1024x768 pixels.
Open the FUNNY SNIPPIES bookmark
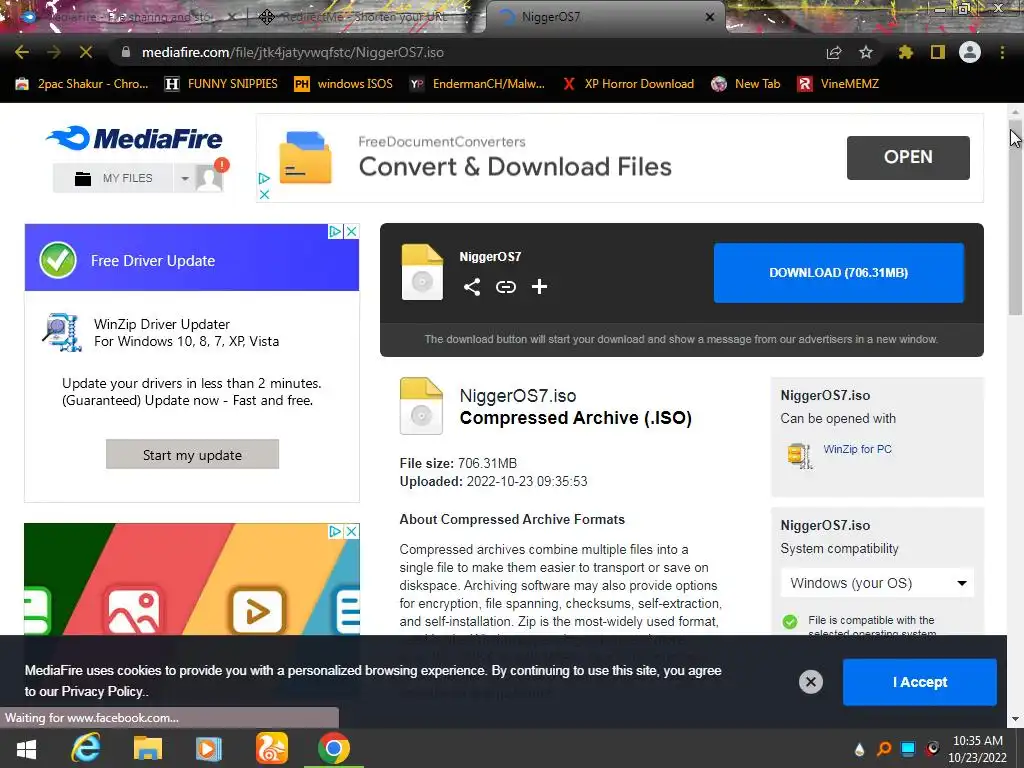click(x=221, y=84)
